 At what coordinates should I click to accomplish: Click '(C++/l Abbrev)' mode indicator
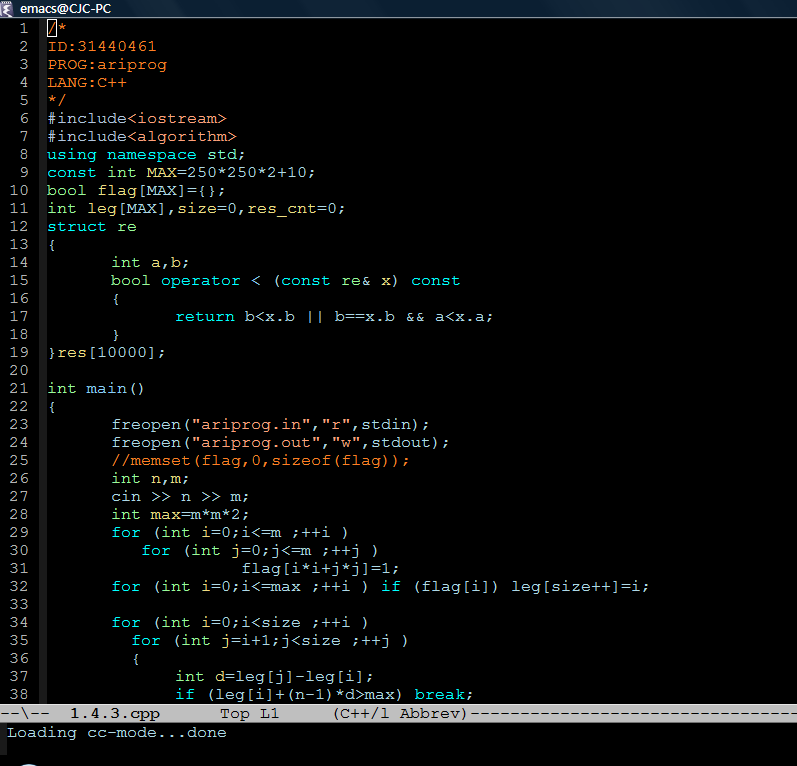[400, 714]
